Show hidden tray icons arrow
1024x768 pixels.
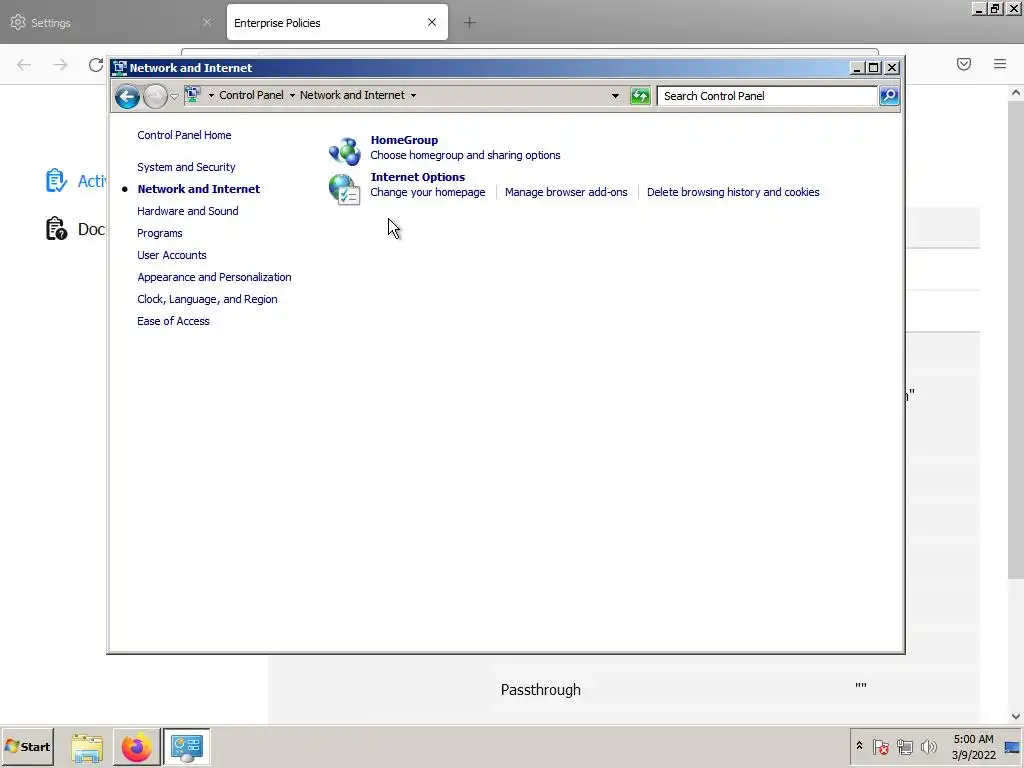(x=859, y=746)
